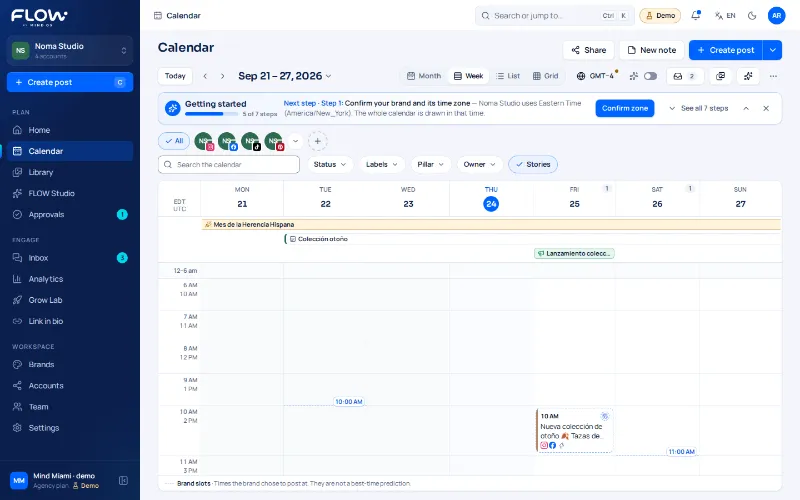
Task: Launch FLOW Studio from sidebar
Action: tap(70, 193)
